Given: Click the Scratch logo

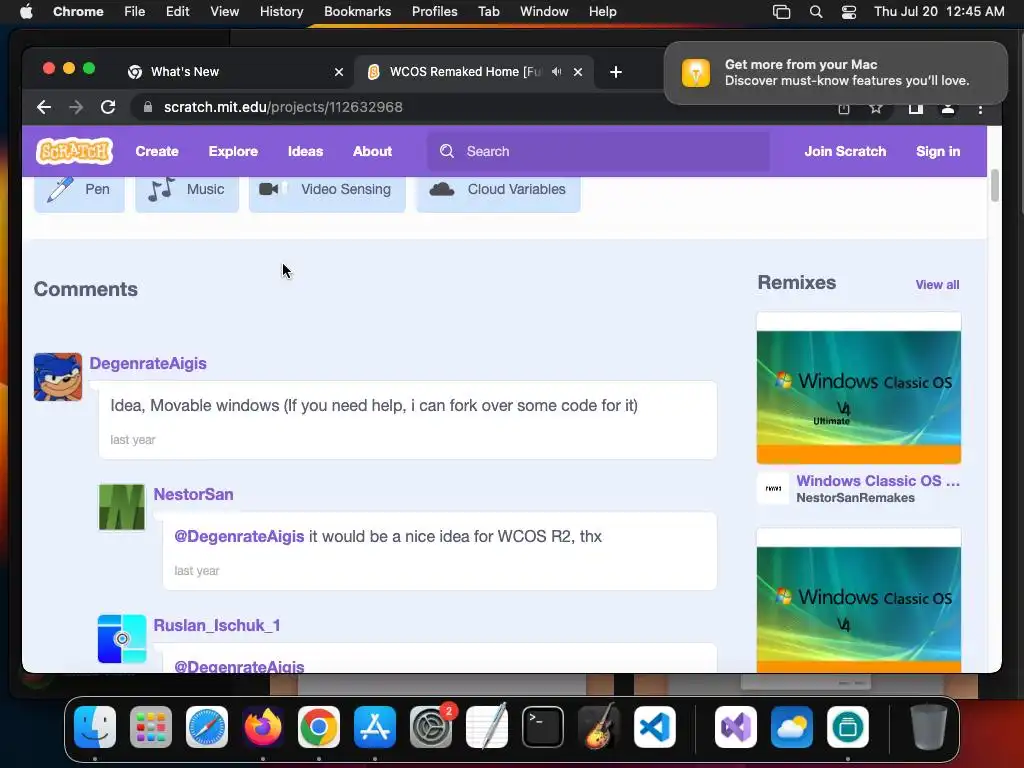Looking at the screenshot, I should [x=74, y=151].
